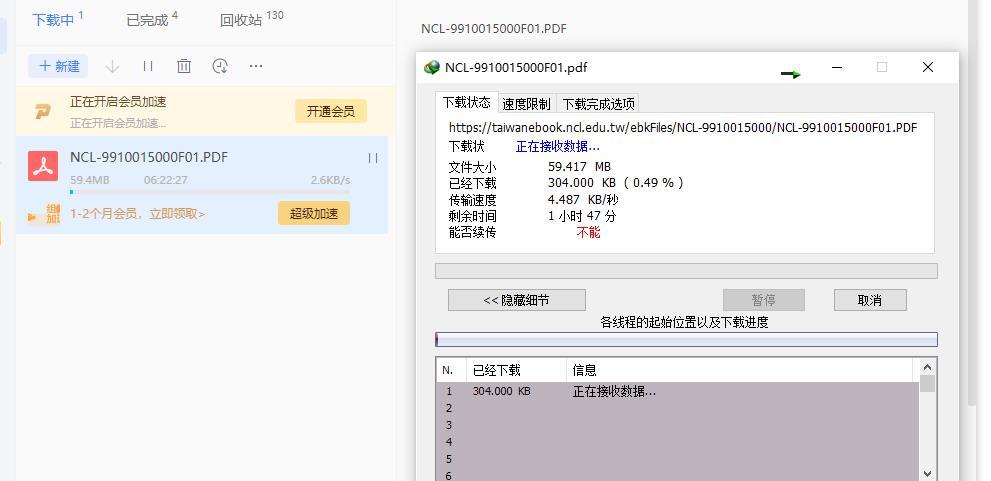Click the green arrow title bar icon
This screenshot has width=991, height=481.
click(x=791, y=73)
